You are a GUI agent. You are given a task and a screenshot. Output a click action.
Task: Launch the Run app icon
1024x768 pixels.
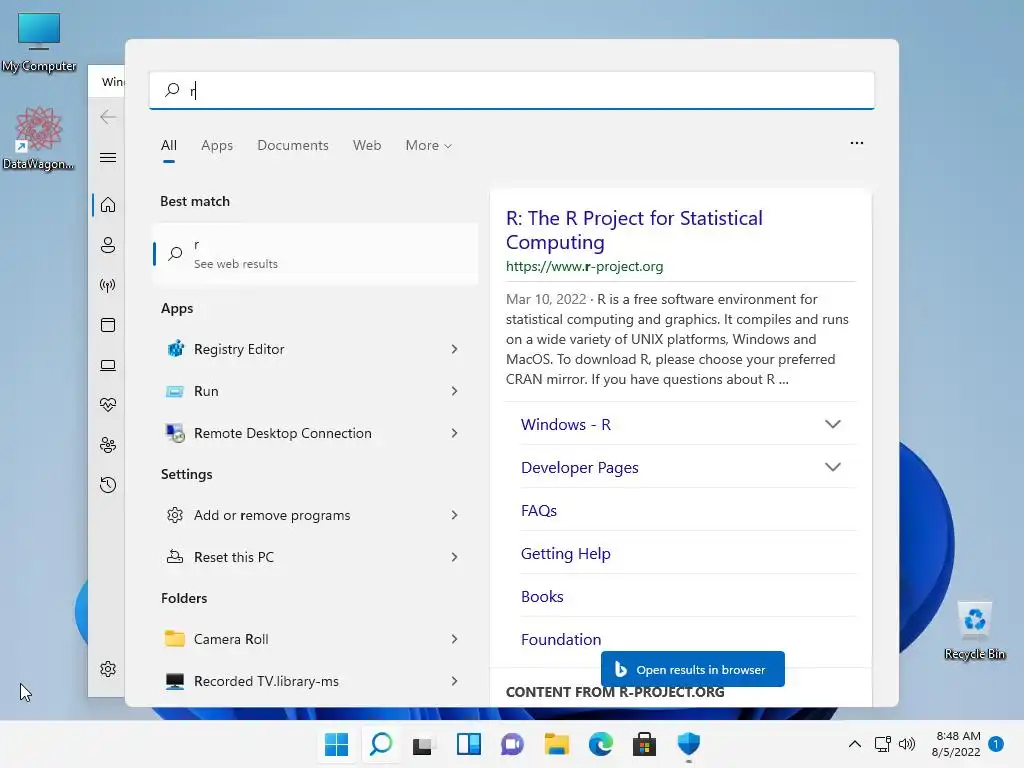[174, 391]
